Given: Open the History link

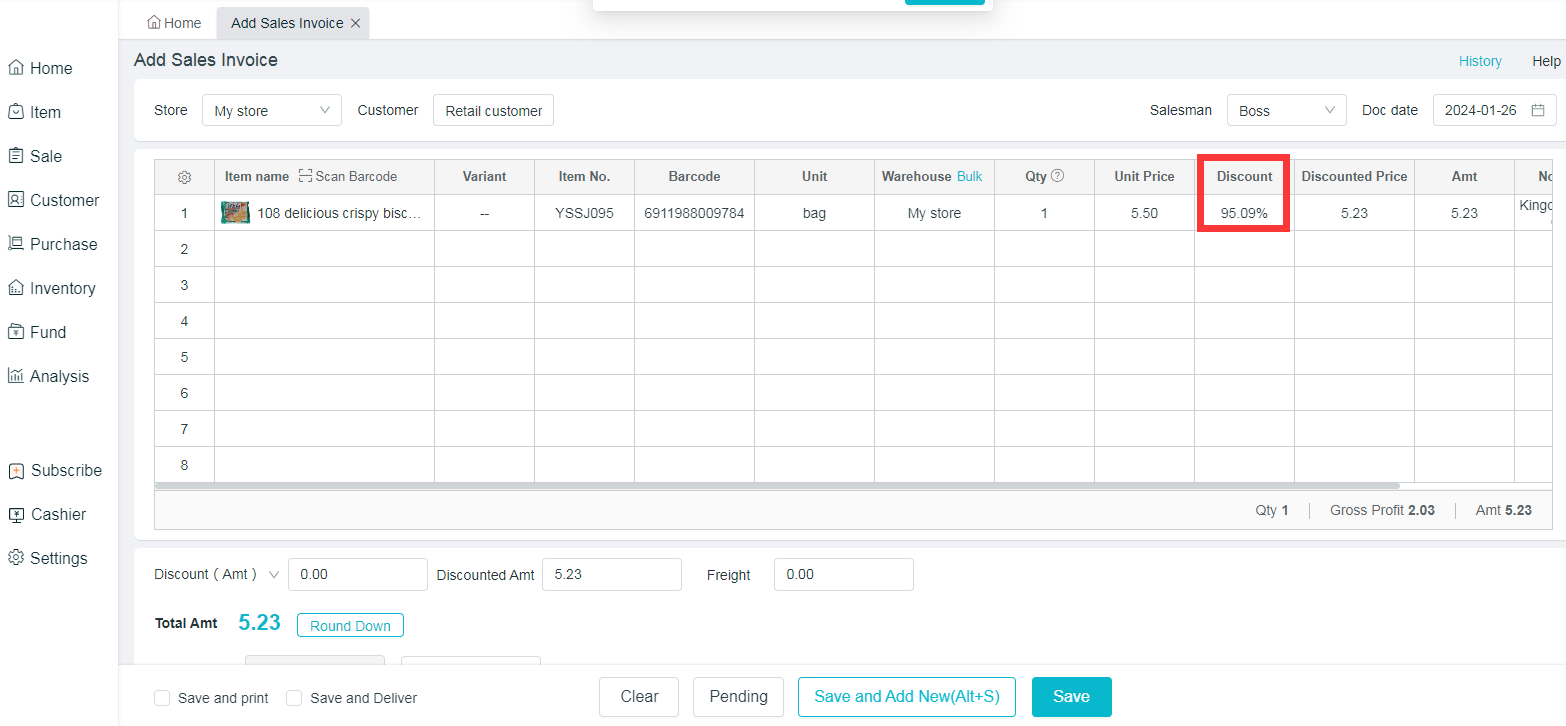Looking at the screenshot, I should (1480, 61).
